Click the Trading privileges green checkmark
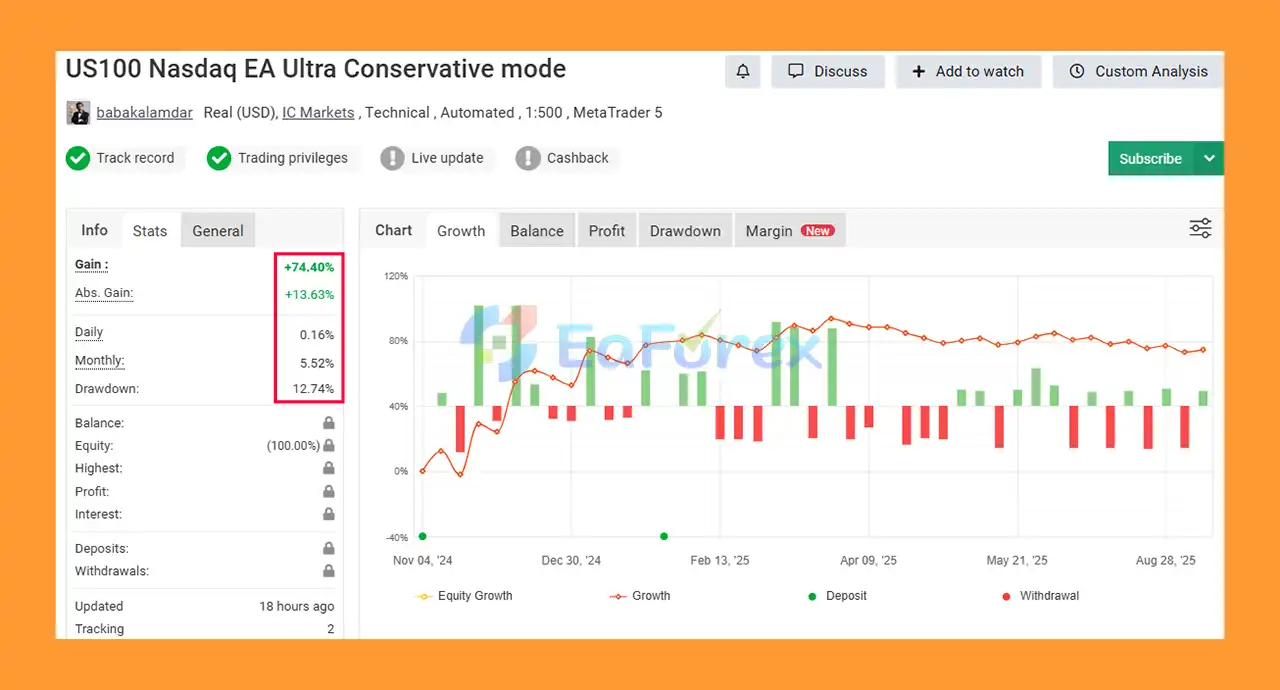The image size is (1280, 690). tap(219, 158)
